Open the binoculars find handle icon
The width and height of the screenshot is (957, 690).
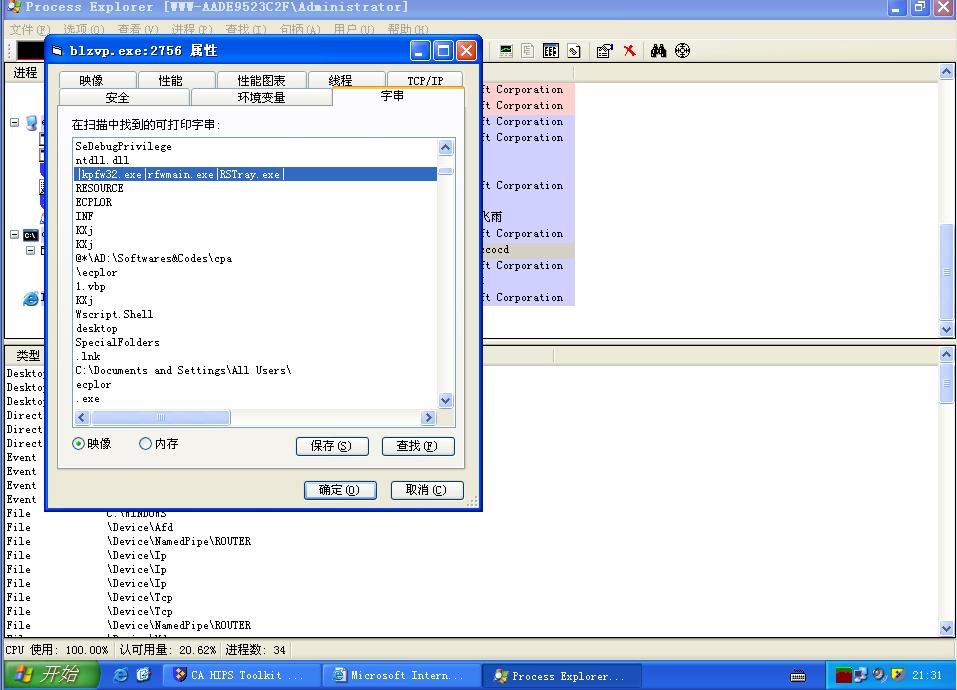point(658,51)
